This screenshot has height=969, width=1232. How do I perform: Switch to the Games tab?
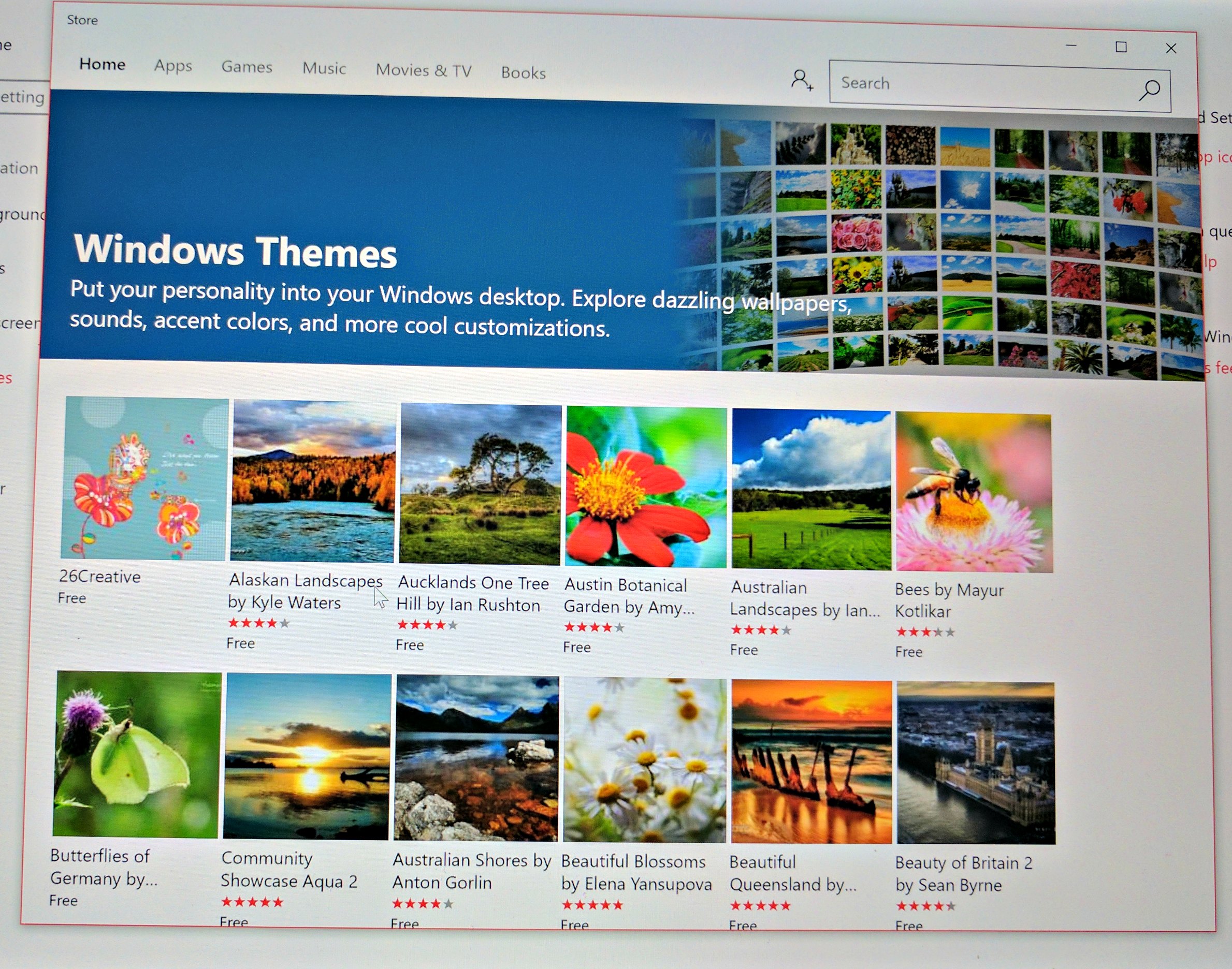tap(247, 67)
